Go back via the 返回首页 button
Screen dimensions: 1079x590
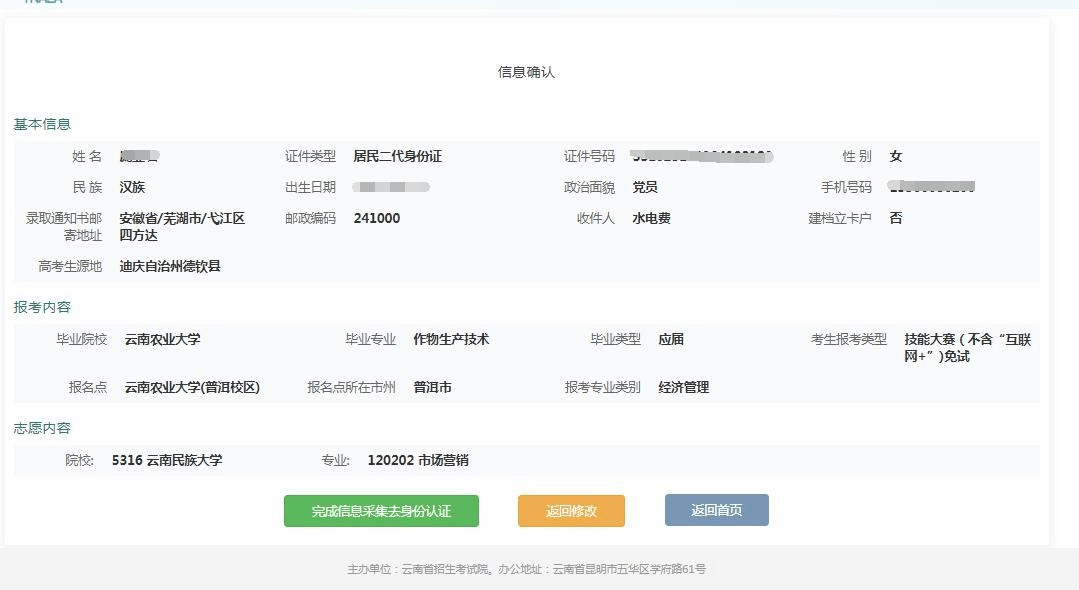(716, 510)
